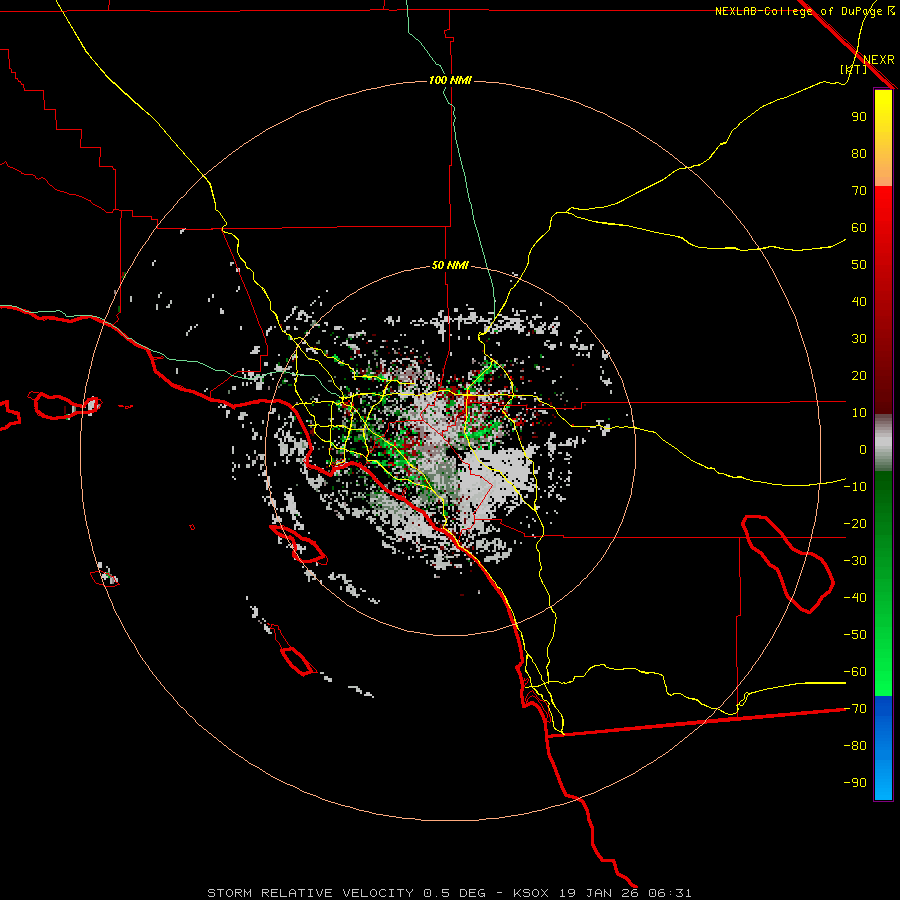Click the -20 scale value

point(855,524)
